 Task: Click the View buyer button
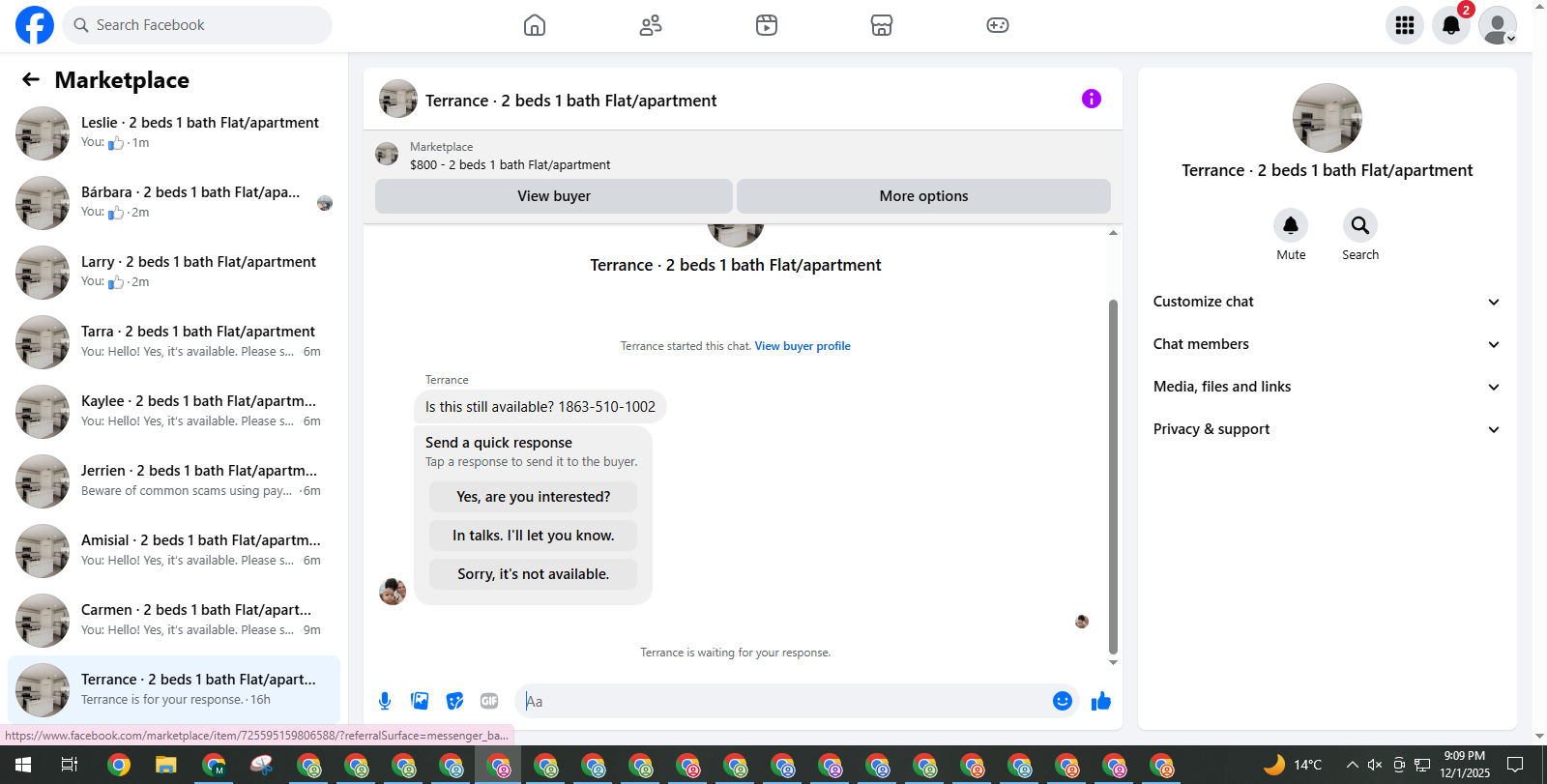coord(554,196)
